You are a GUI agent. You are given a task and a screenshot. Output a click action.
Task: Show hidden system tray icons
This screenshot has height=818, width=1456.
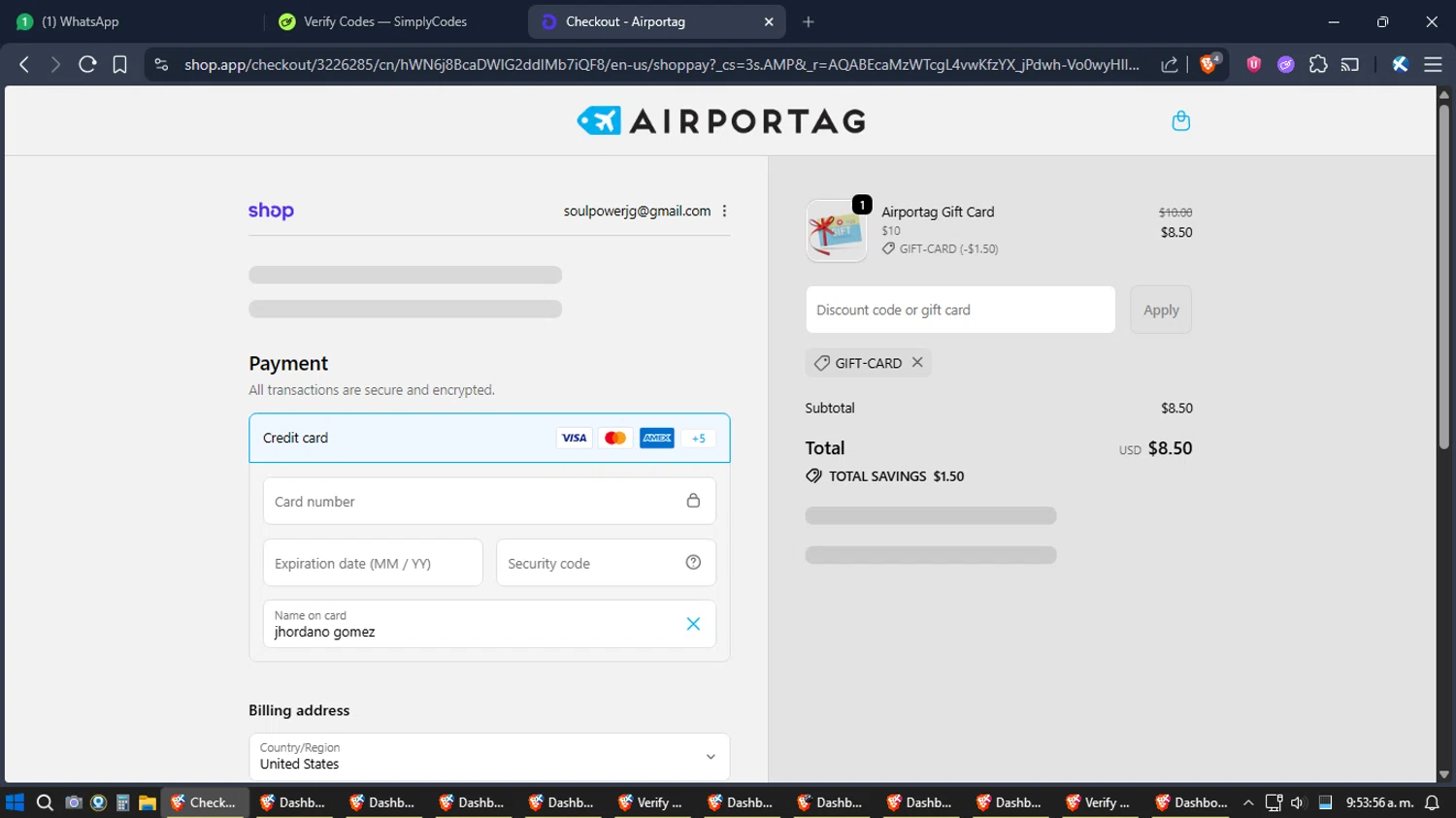(1248, 802)
